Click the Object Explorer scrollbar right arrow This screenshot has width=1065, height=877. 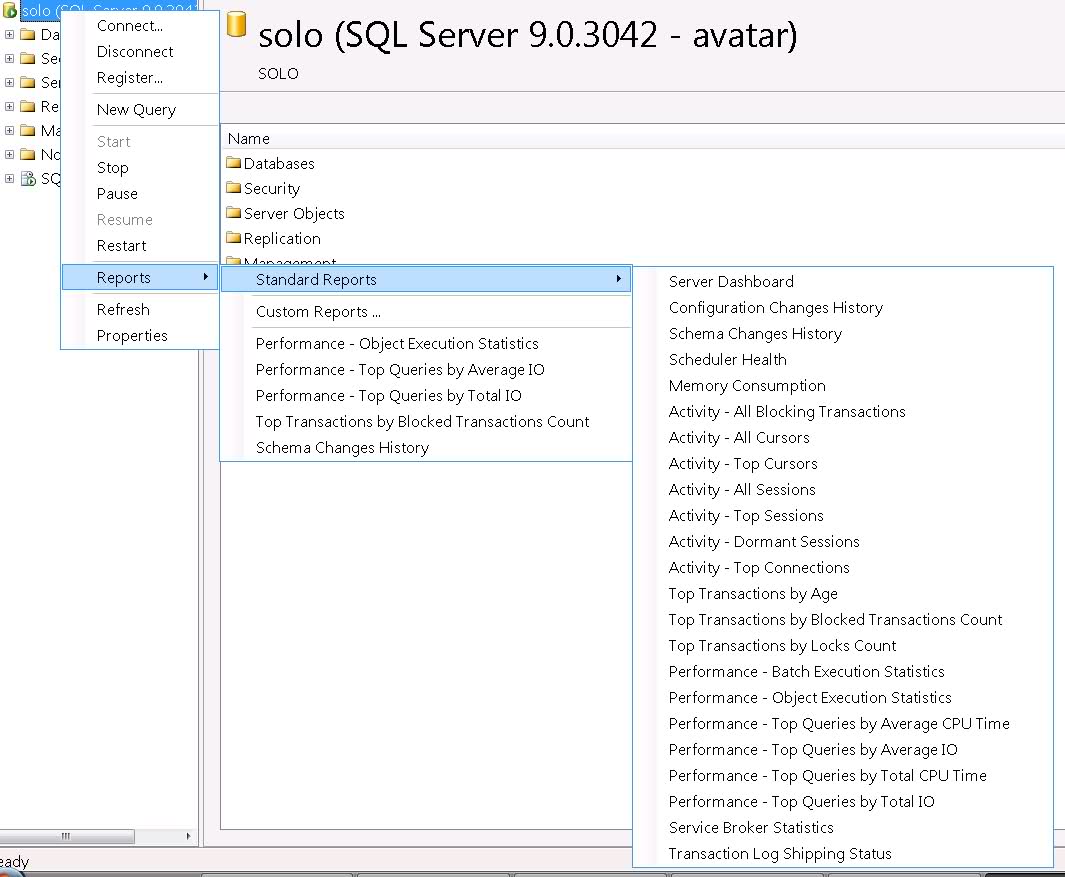188,836
